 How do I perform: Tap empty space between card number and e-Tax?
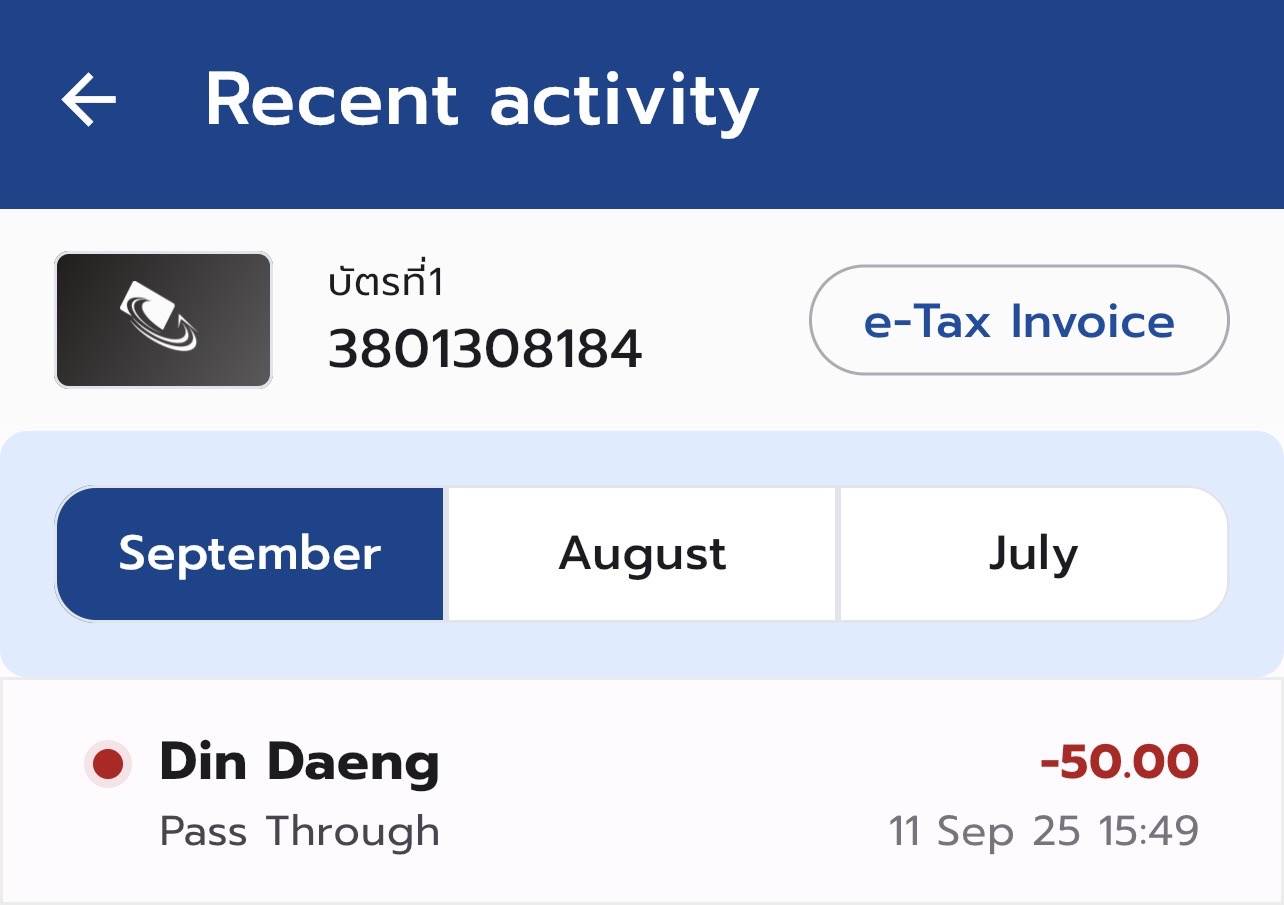725,320
